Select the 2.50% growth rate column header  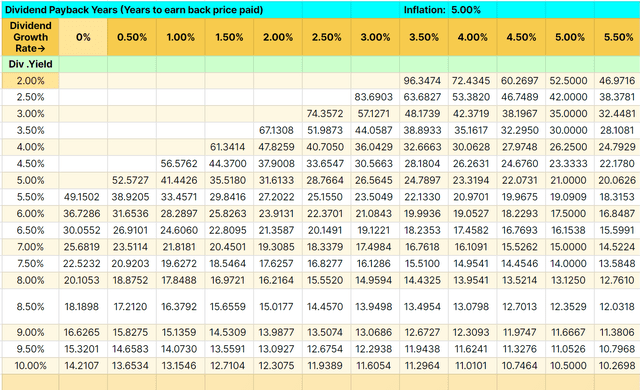(x=327, y=37)
